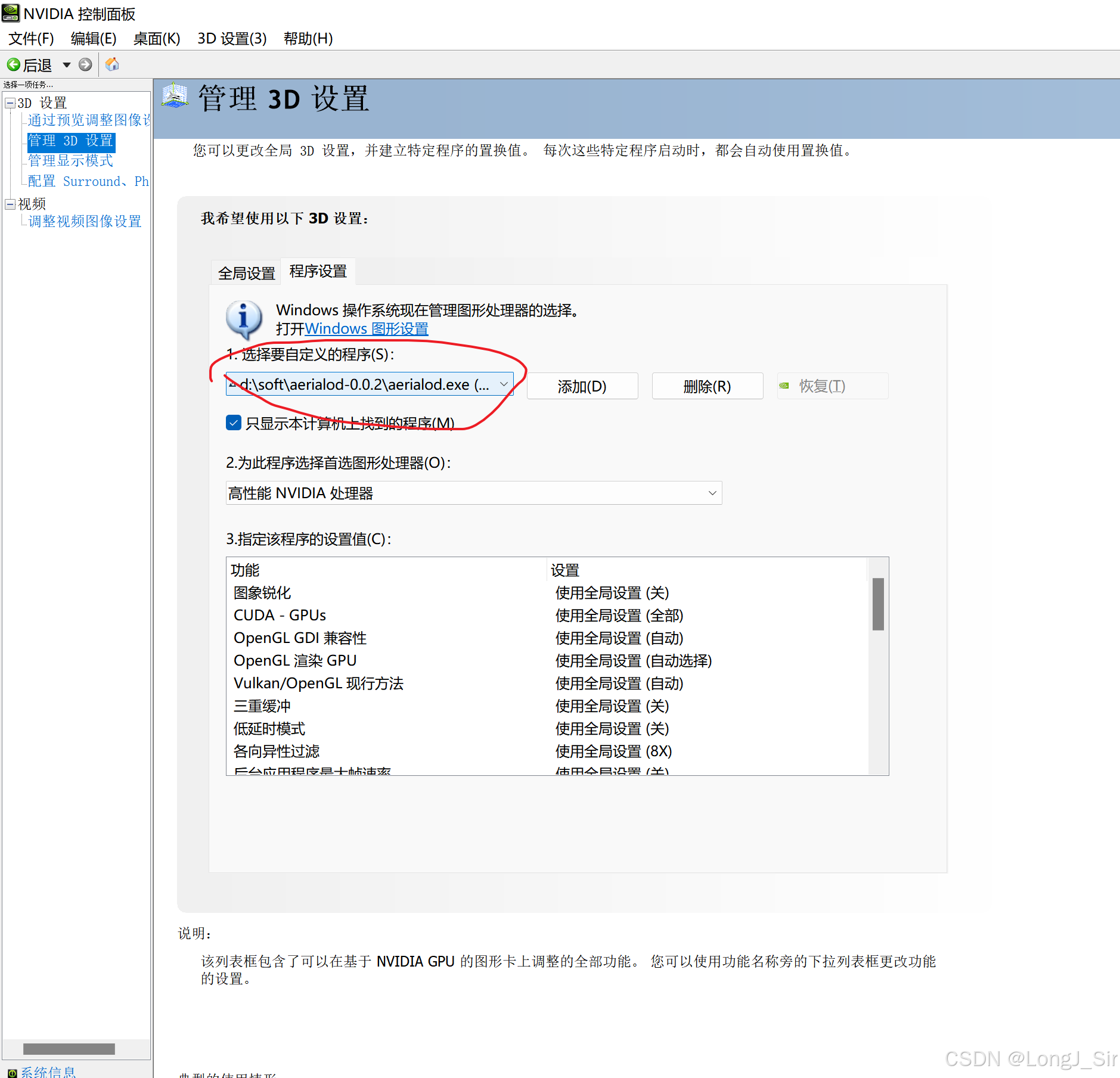Click the green Back arrow icon
Image resolution: width=1120 pixels, height=1078 pixels.
click(13, 64)
